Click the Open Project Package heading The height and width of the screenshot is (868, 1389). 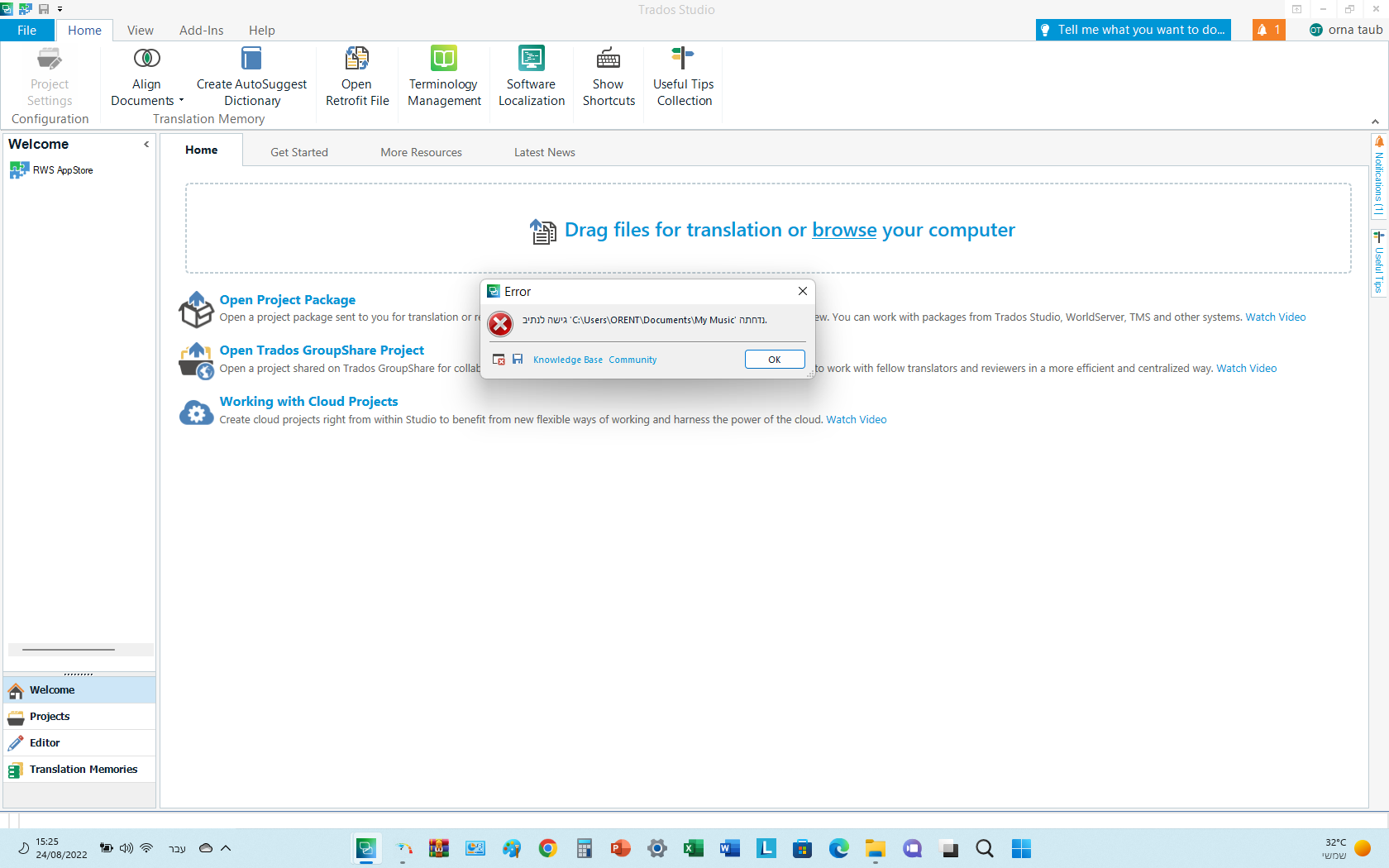click(x=288, y=300)
